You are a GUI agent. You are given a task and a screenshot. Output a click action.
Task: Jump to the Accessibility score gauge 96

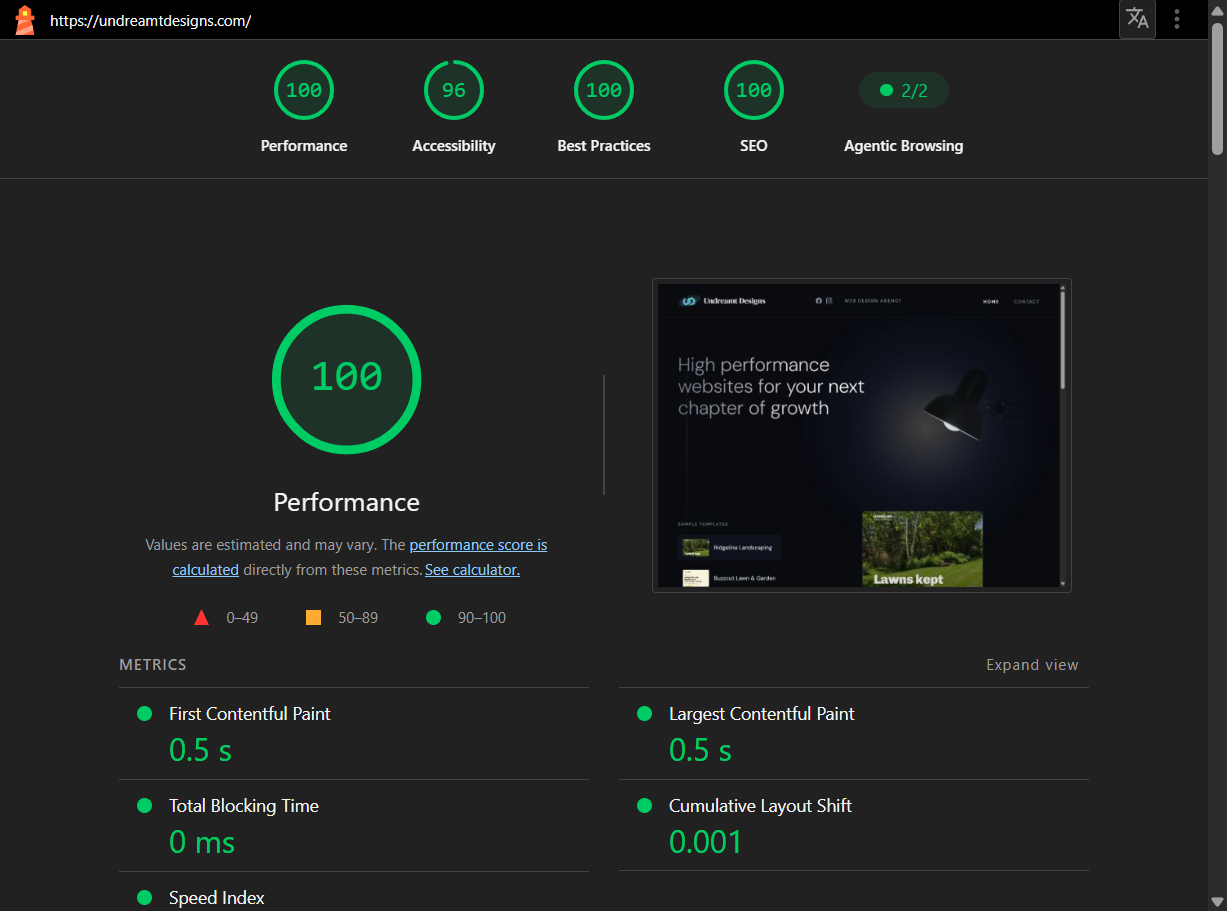(454, 90)
